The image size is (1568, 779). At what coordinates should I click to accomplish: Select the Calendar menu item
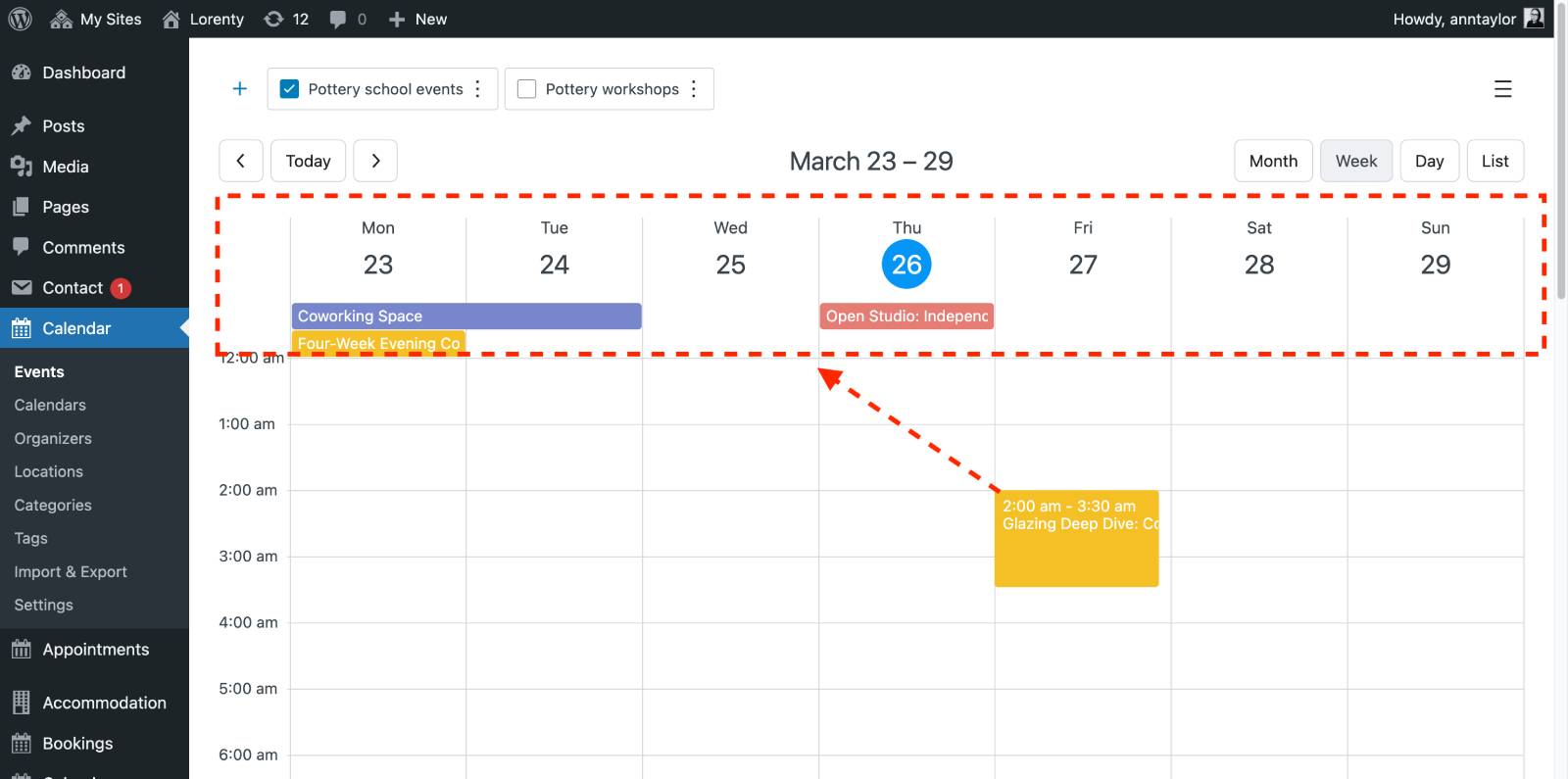click(x=94, y=328)
